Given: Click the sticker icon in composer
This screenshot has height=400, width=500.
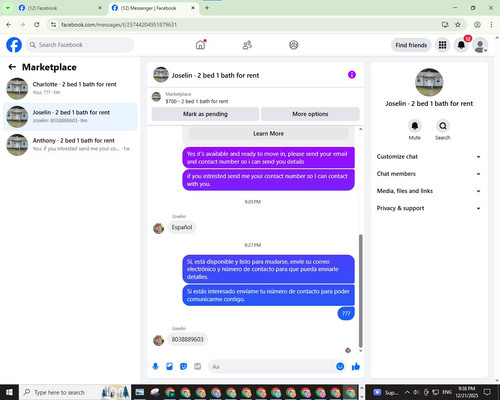Looking at the screenshot, I should [x=183, y=367].
